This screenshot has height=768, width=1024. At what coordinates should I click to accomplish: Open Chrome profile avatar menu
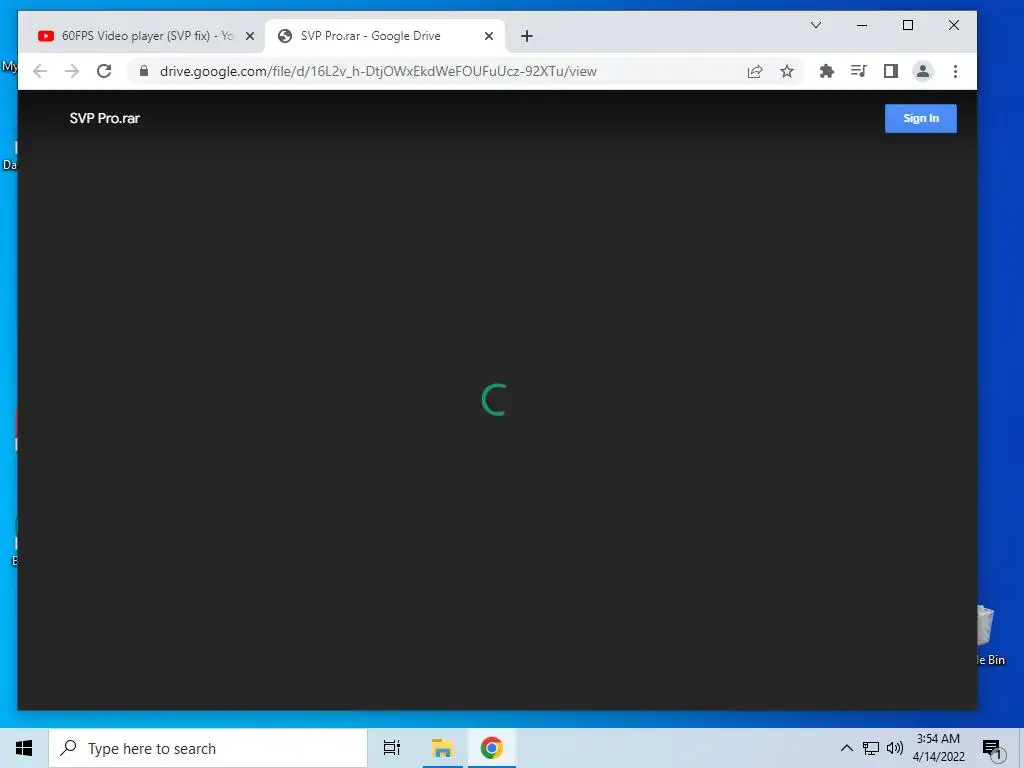coord(922,71)
